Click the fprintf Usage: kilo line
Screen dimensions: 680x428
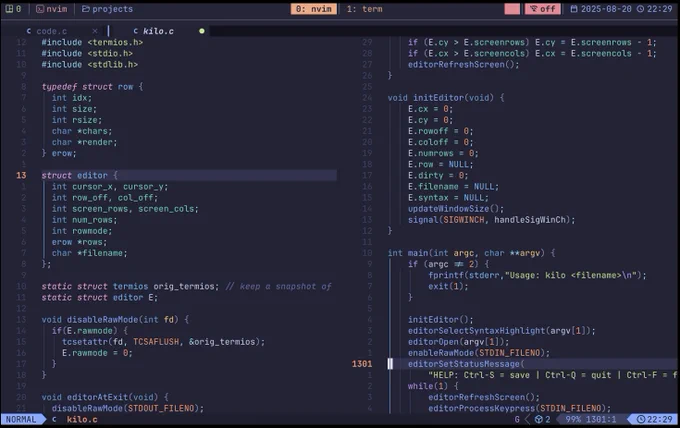coord(537,275)
